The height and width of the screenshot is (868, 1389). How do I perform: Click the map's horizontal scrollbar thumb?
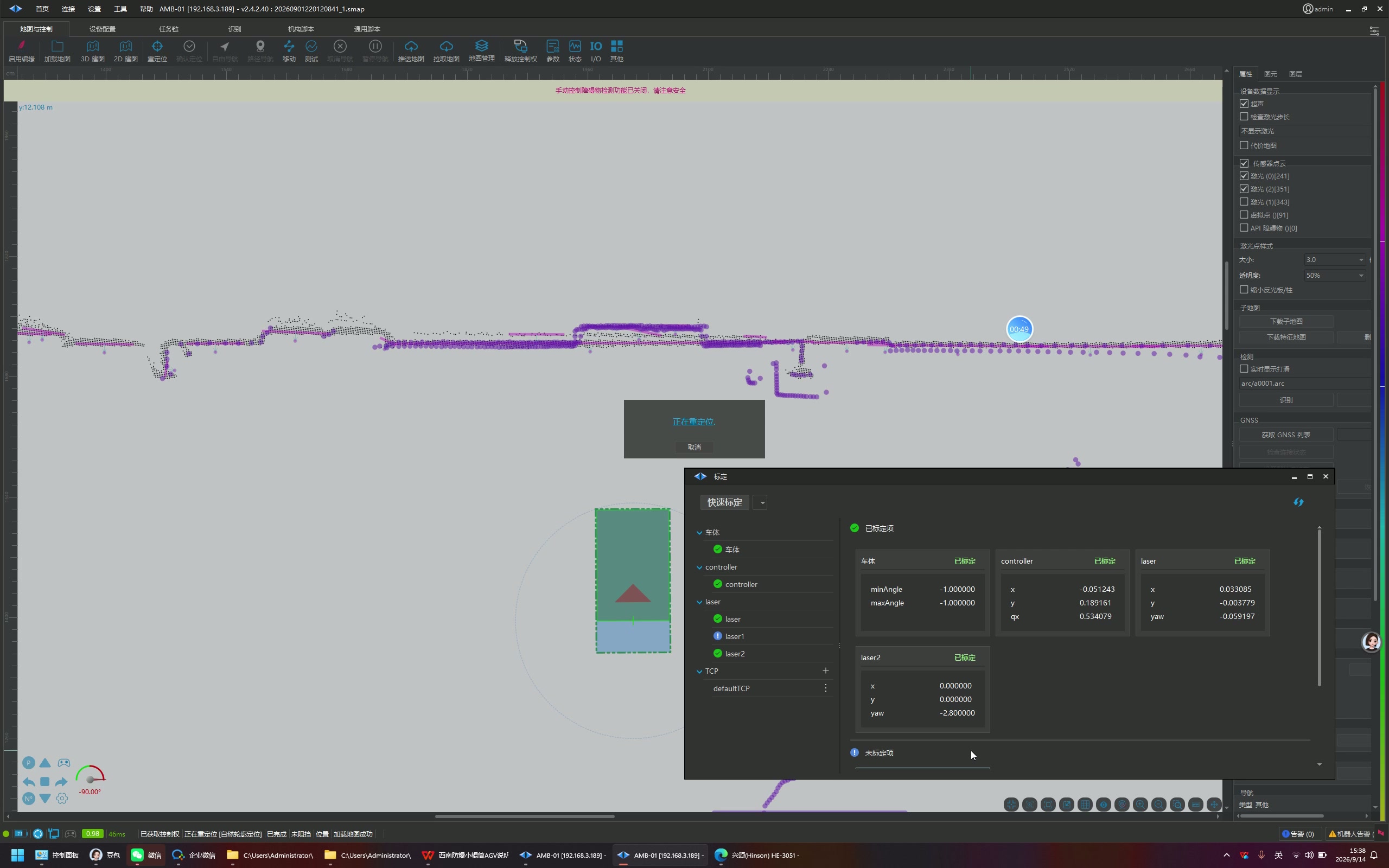point(525,816)
